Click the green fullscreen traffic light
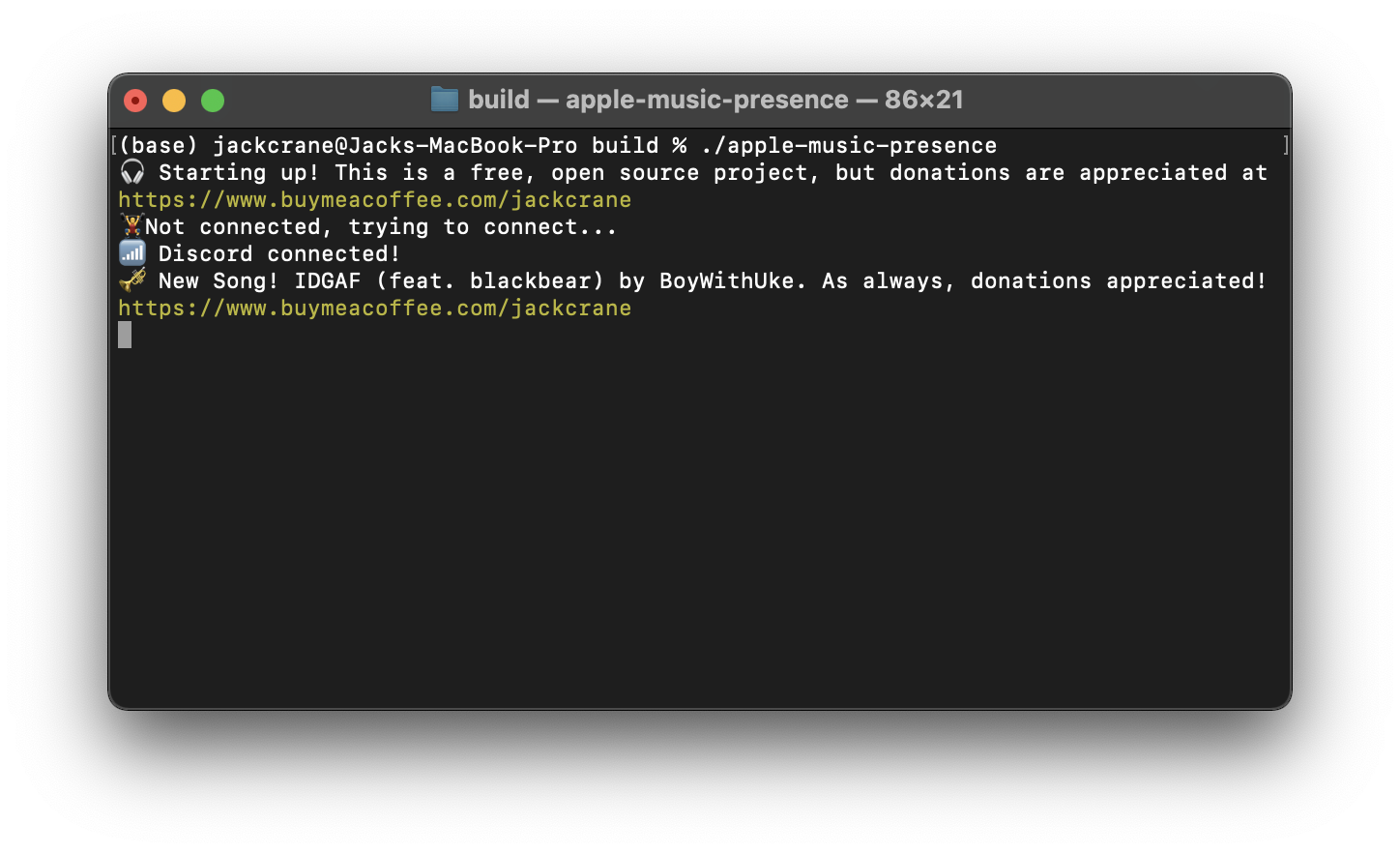This screenshot has width=1400, height=853. [x=212, y=100]
